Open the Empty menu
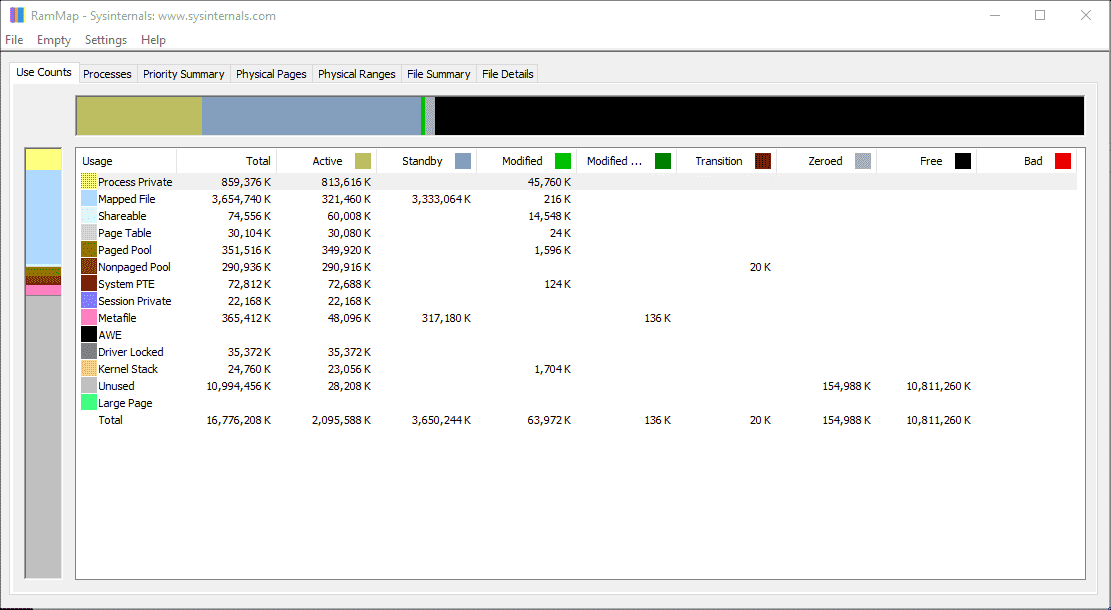Screen dimensions: 1111x610 tap(53, 40)
